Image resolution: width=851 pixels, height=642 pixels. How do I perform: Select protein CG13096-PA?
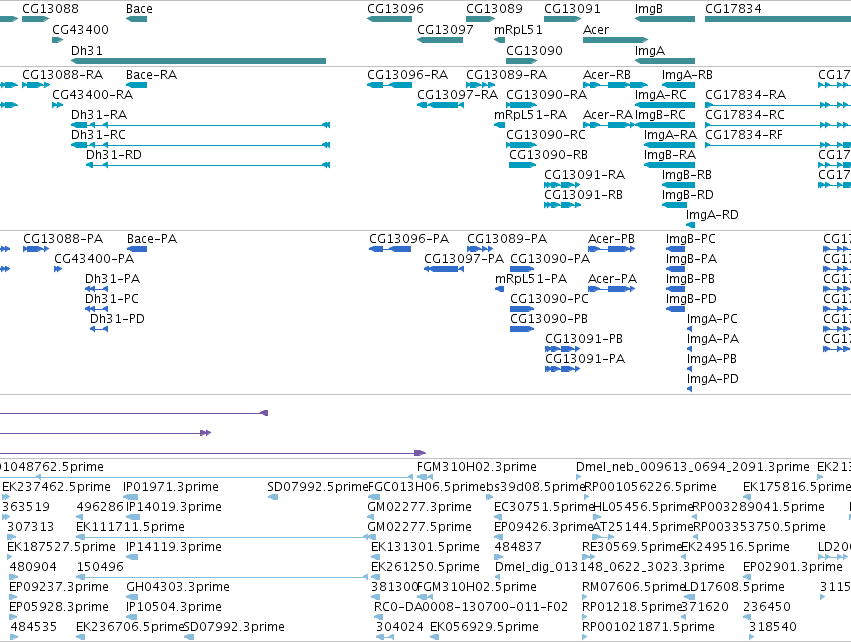coord(390,249)
